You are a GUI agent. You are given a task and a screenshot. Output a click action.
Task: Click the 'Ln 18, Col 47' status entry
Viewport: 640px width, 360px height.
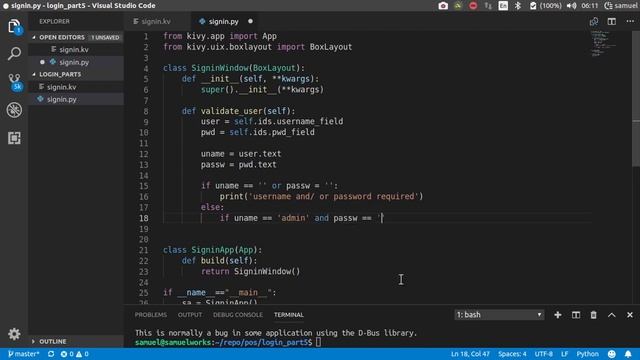point(470,354)
